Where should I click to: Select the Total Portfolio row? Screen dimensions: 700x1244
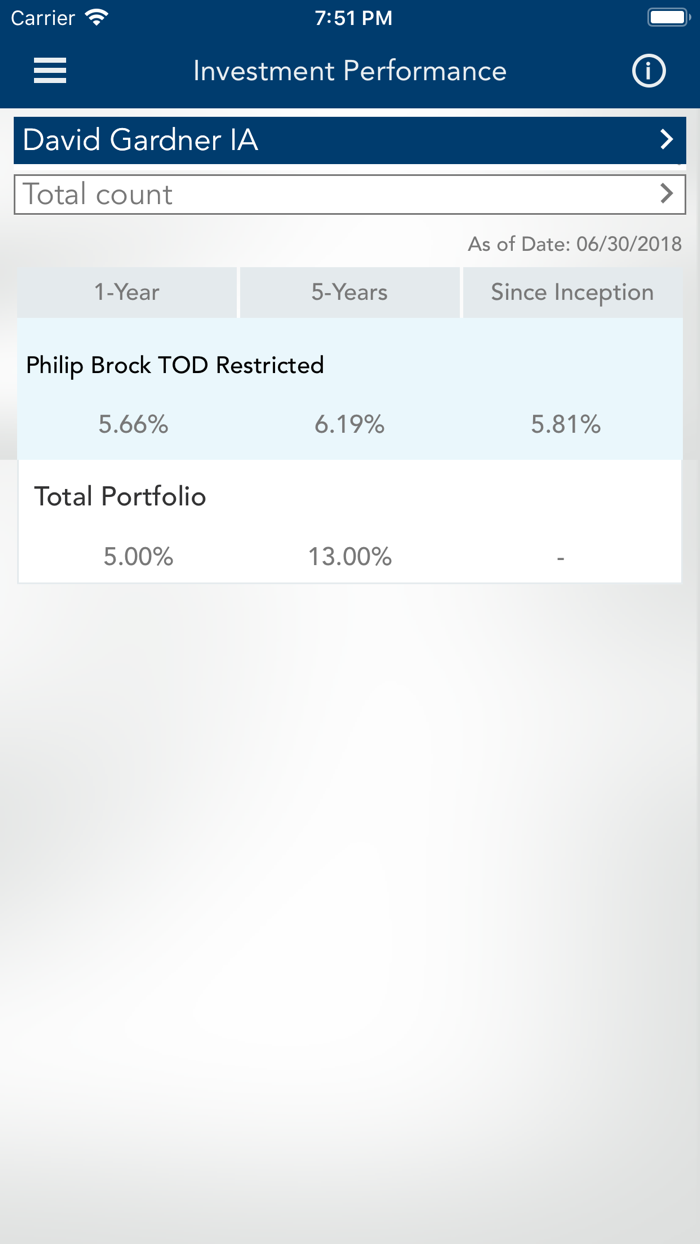coord(350,521)
